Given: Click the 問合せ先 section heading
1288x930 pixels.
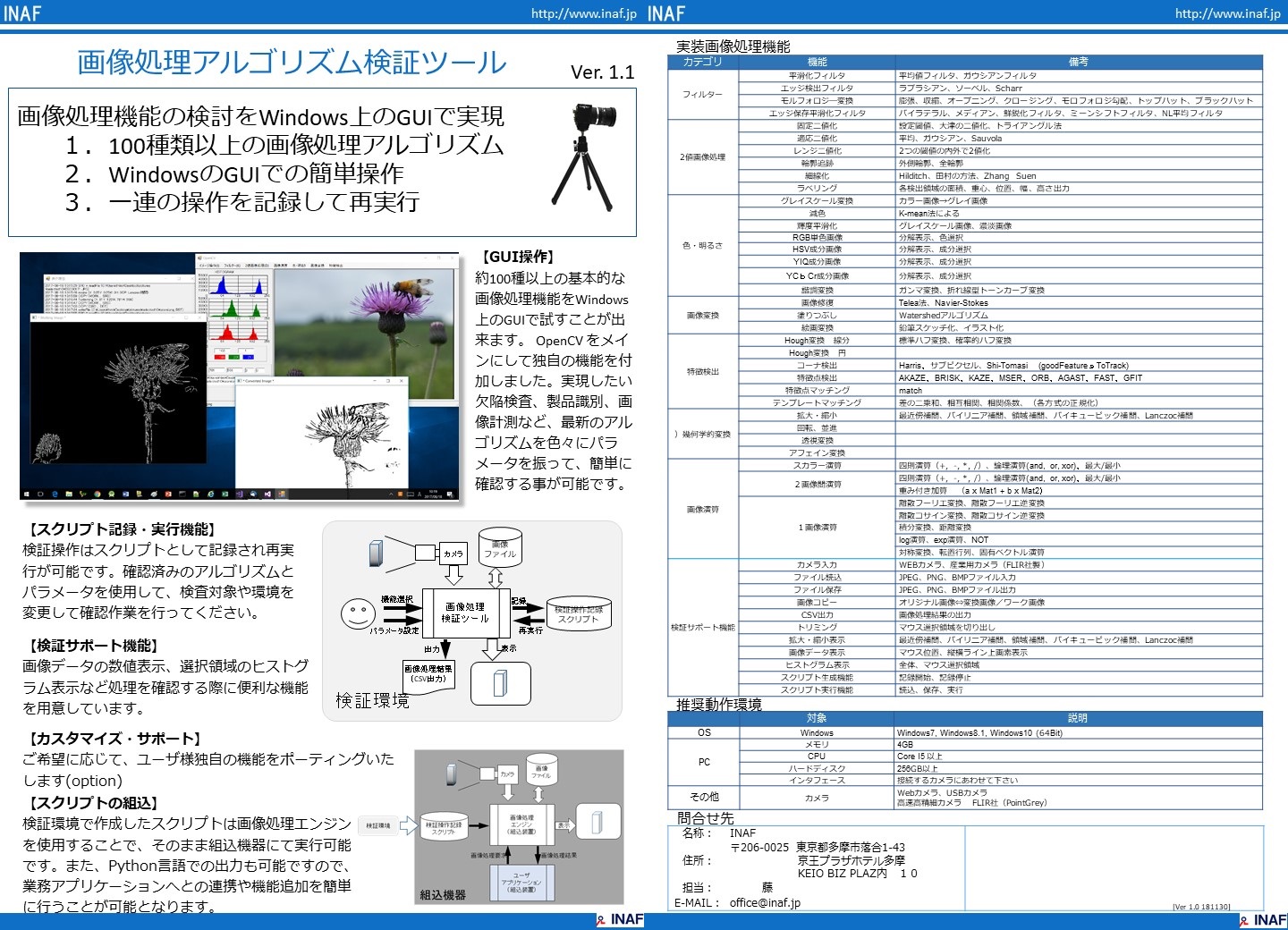Looking at the screenshot, I should point(705,817).
